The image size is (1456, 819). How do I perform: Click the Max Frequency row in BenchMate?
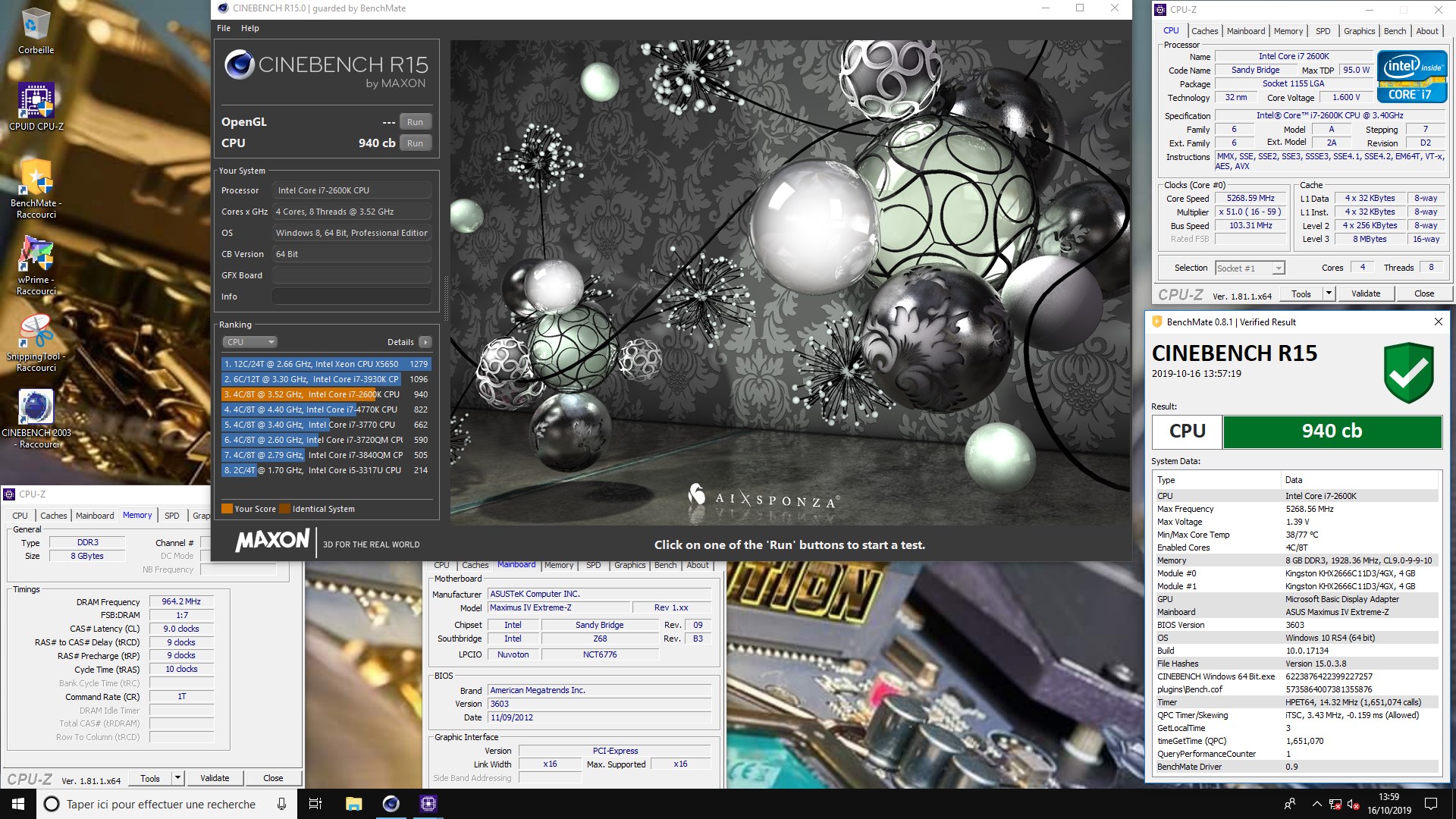[1295, 509]
